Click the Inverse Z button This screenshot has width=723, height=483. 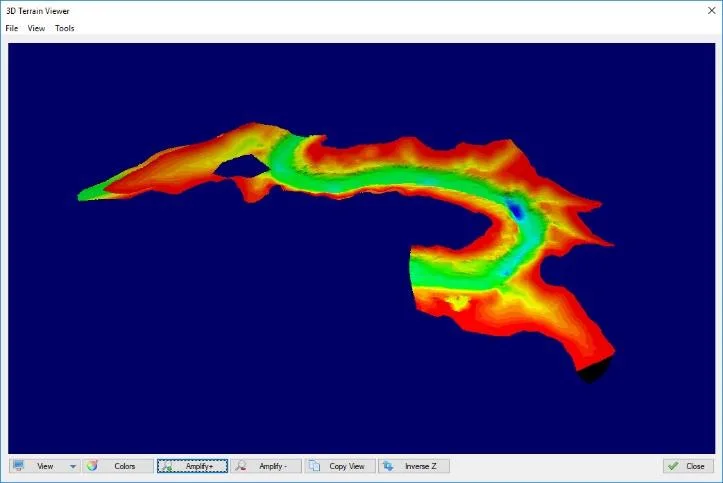(x=414, y=466)
